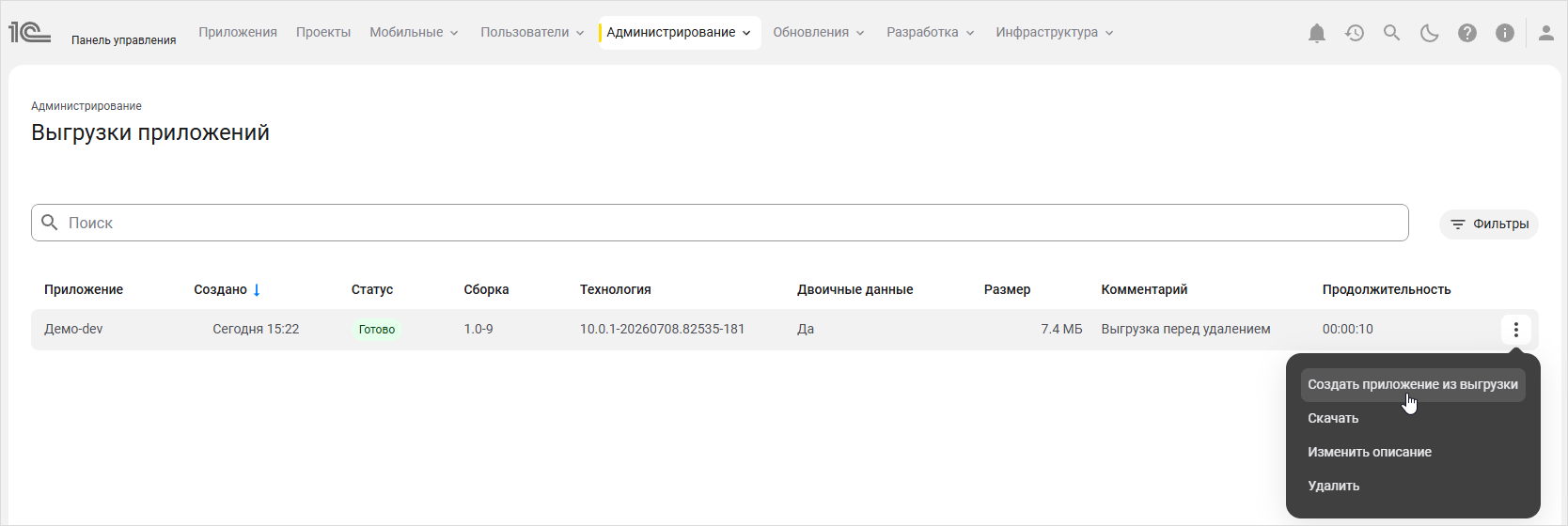
Task: Click the 1C logo icon
Action: click(29, 32)
